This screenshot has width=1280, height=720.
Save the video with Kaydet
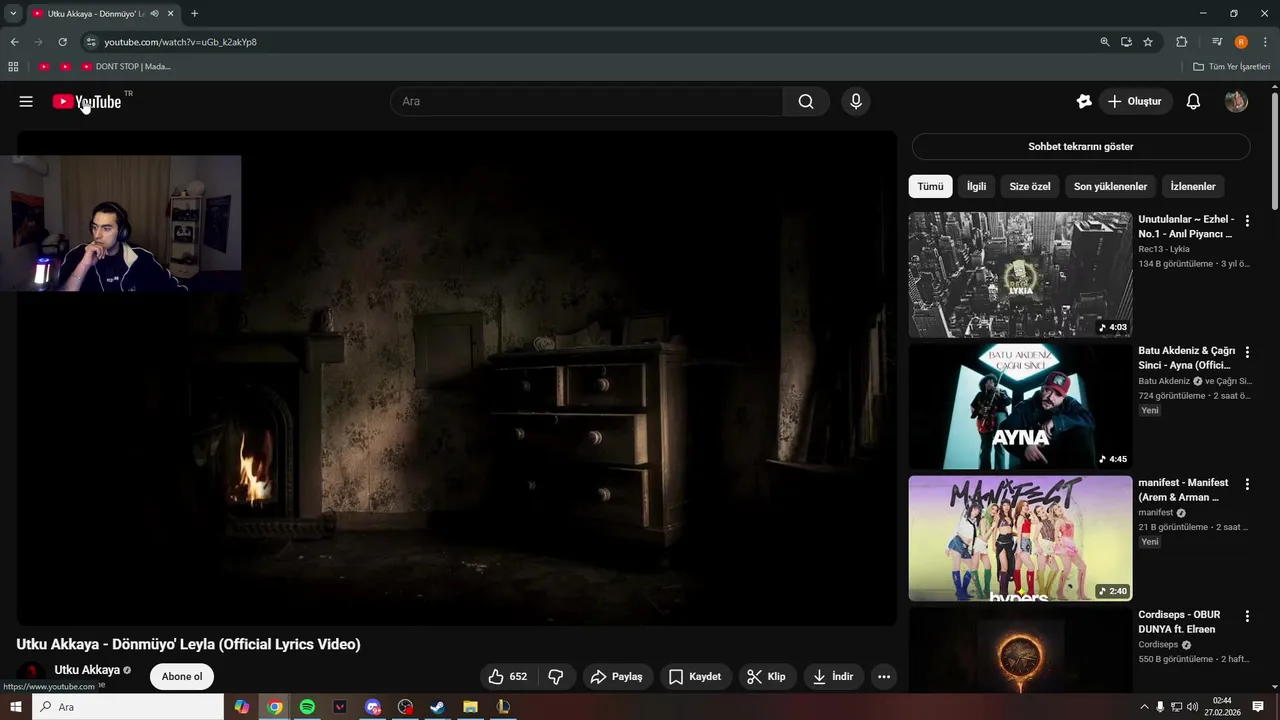[695, 677]
